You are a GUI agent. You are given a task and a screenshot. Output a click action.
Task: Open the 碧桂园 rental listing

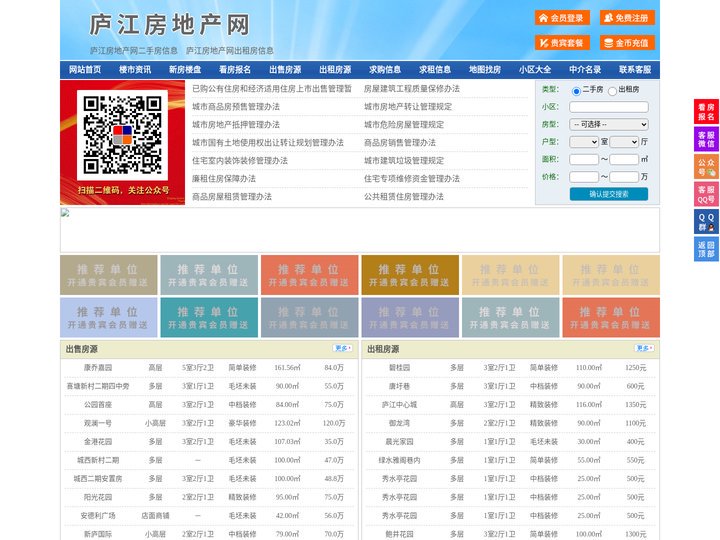coord(399,368)
